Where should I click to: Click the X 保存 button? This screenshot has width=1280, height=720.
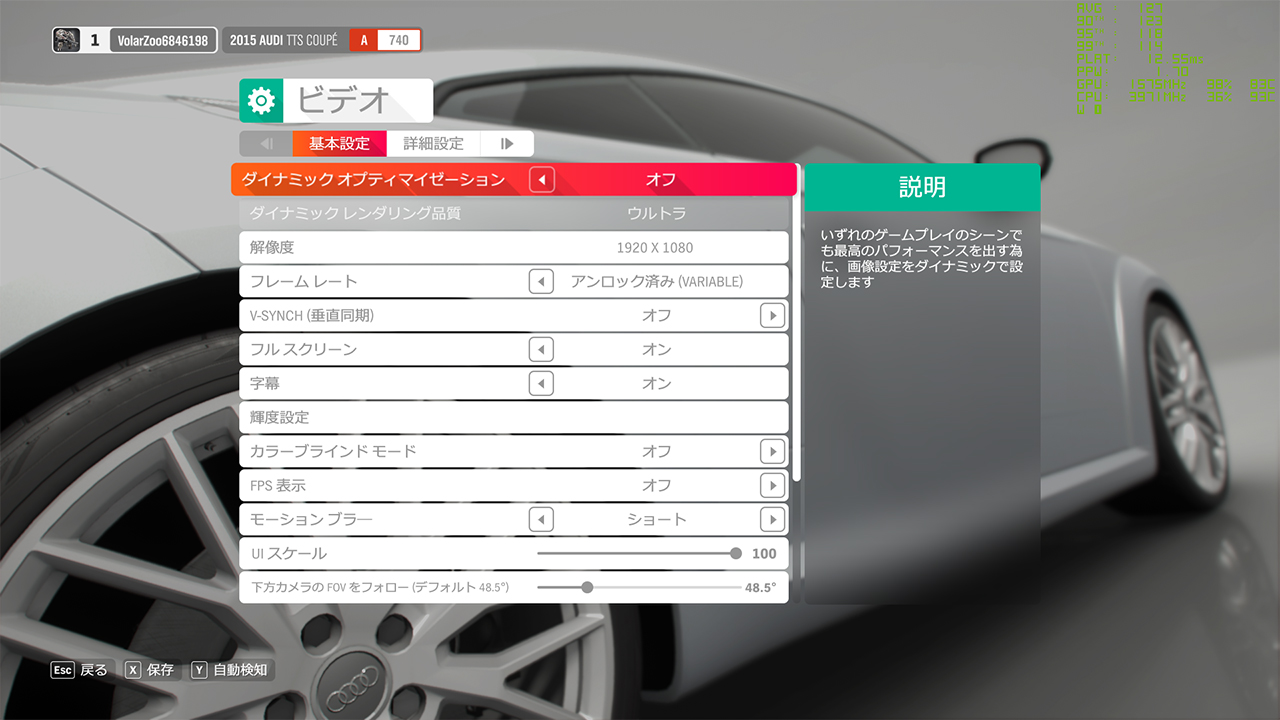click(149, 670)
